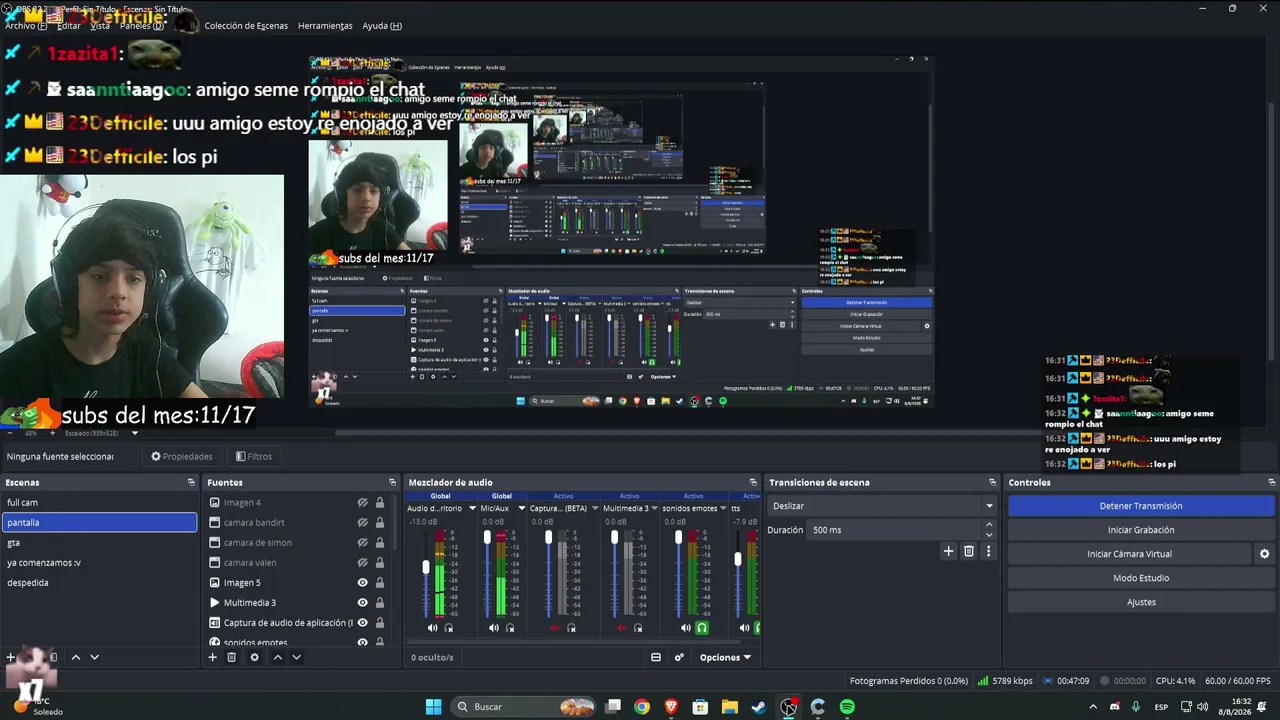Move selected source down in Fuentes
Image resolution: width=1280 pixels, height=720 pixels.
296,657
